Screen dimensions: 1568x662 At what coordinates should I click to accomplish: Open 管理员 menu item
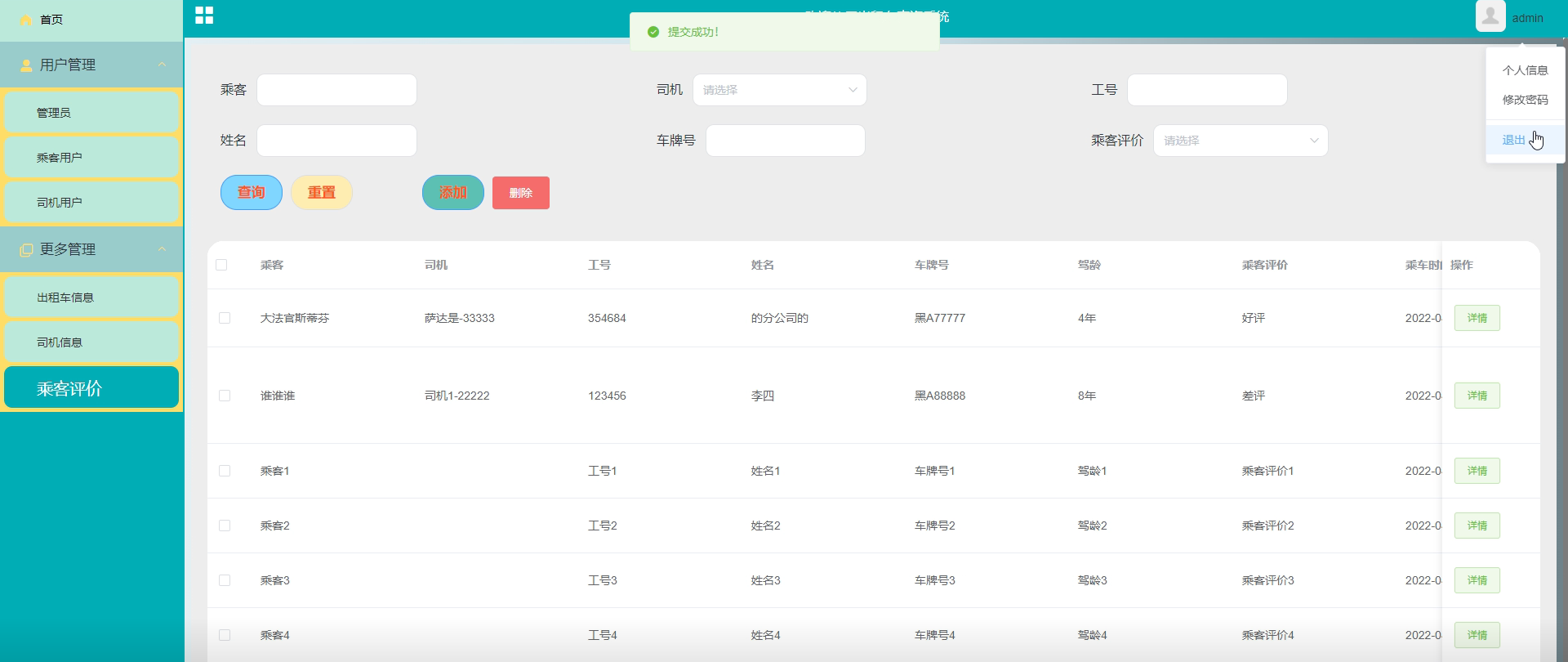pyautogui.click(x=91, y=113)
